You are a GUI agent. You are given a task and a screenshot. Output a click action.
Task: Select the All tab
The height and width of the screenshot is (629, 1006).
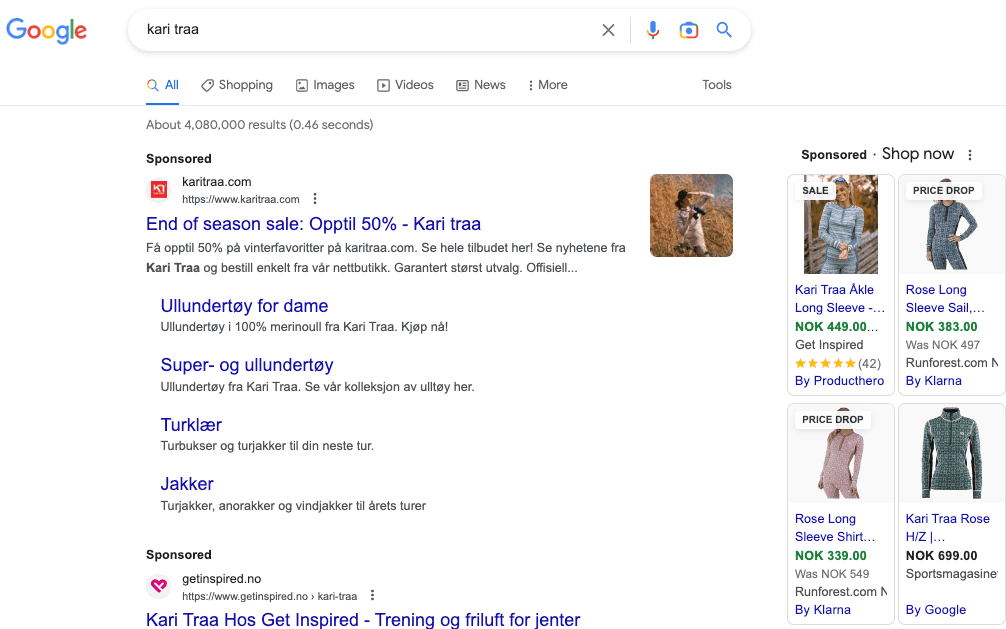click(x=162, y=85)
